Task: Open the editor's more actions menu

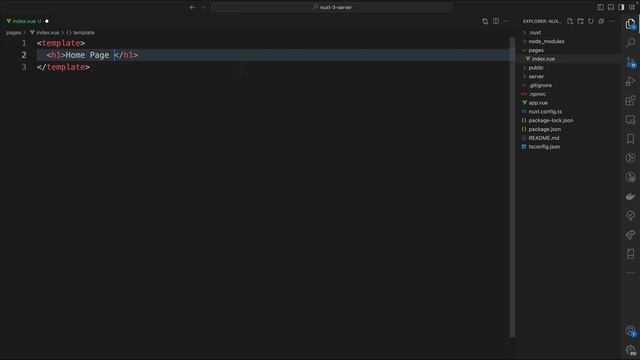Action: pos(506,21)
